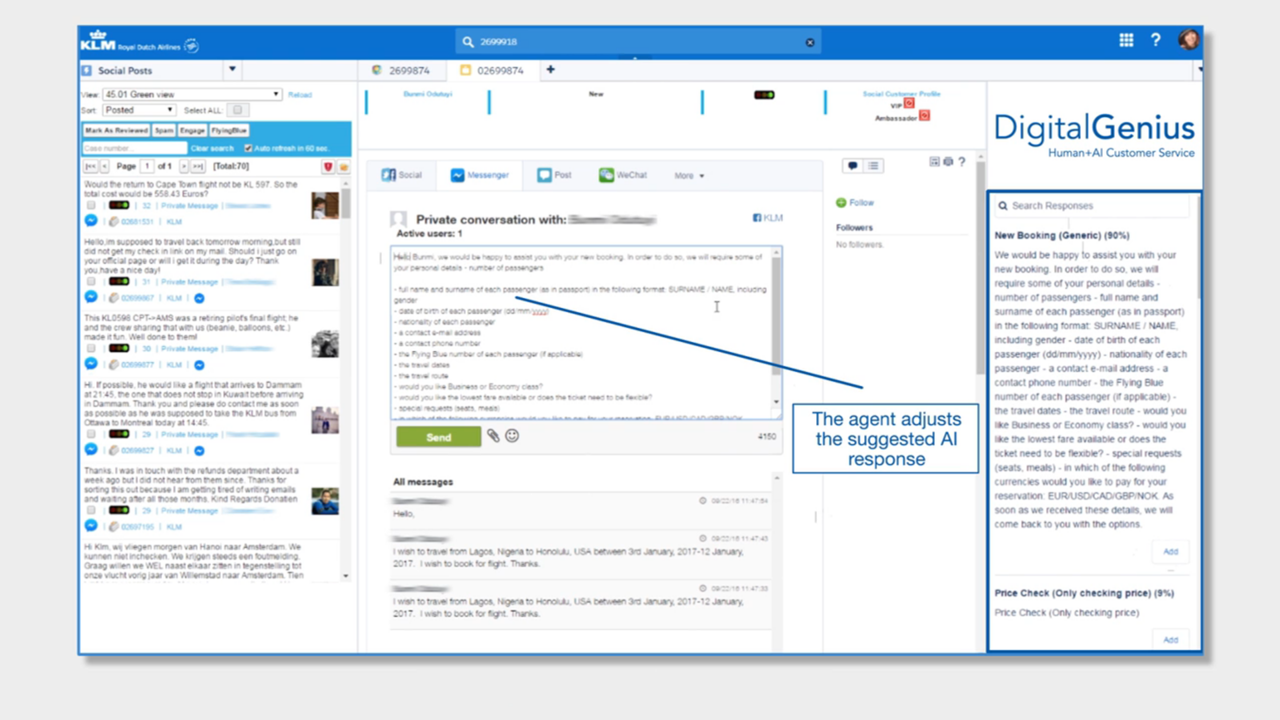Open the Messenger tab in publisher
The image size is (1280, 720).
[x=480, y=175]
